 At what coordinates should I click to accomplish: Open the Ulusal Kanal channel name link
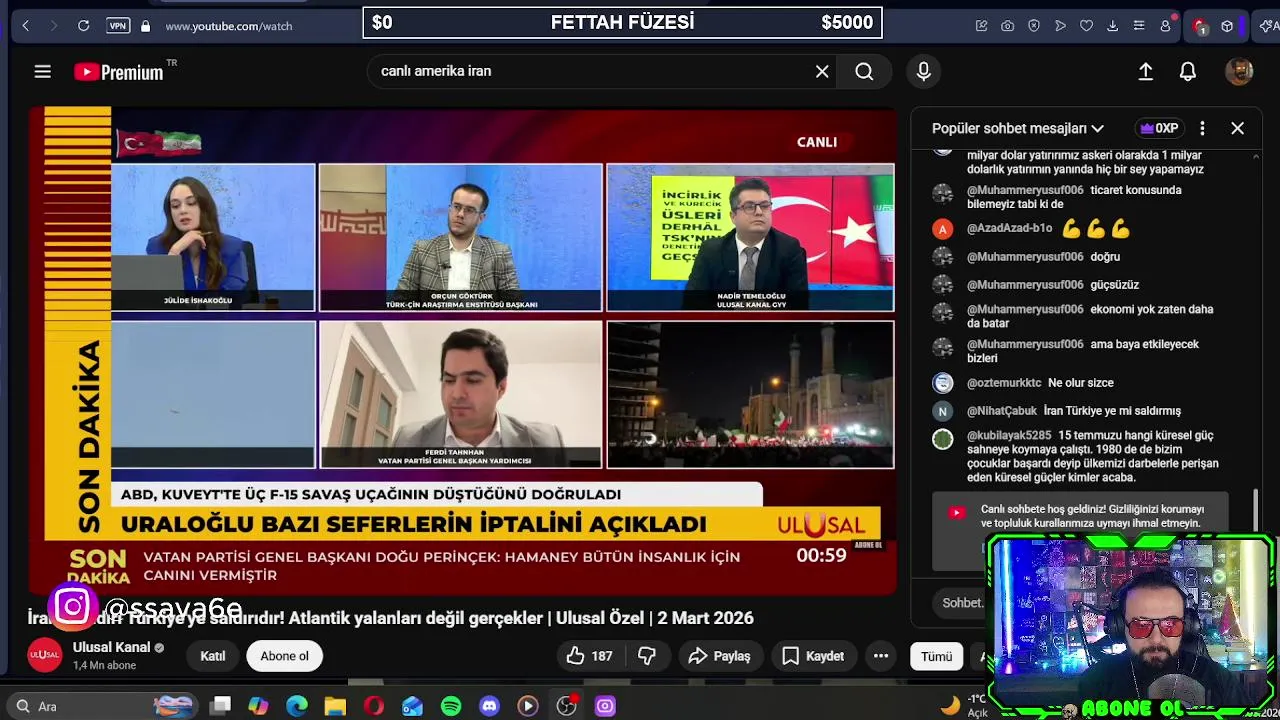111,647
